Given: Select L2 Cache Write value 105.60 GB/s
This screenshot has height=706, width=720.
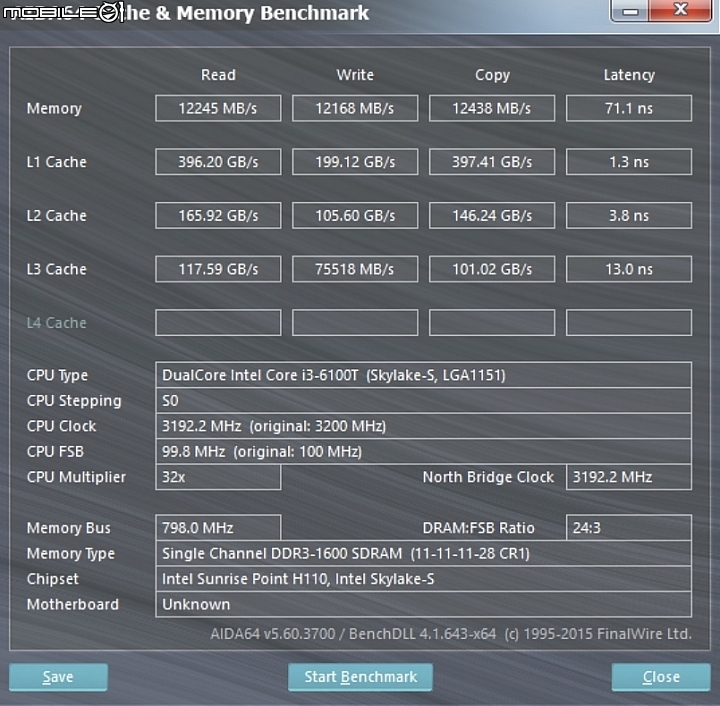Looking at the screenshot, I should pos(355,215).
